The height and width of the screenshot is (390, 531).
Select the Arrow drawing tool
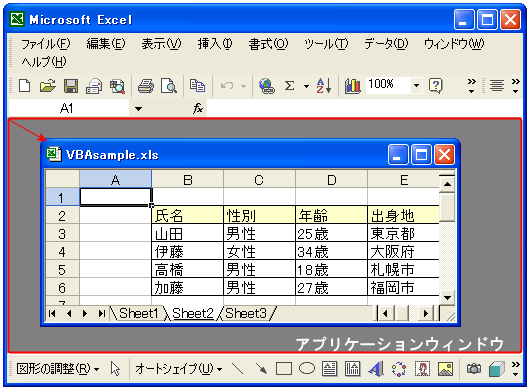pos(261,369)
